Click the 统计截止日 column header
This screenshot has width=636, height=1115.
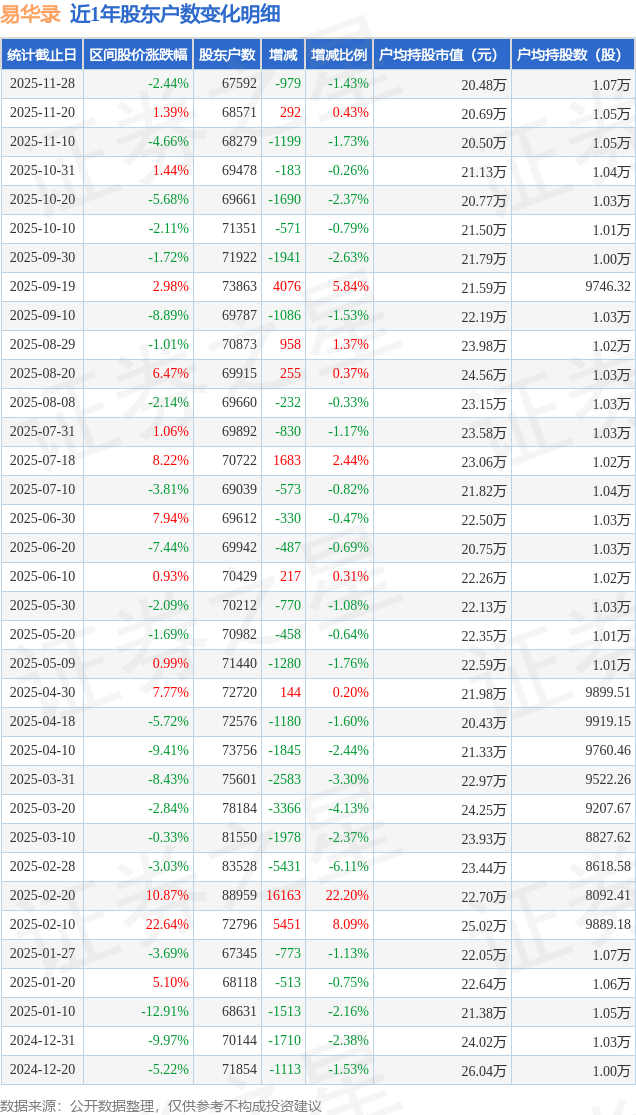(x=41, y=55)
